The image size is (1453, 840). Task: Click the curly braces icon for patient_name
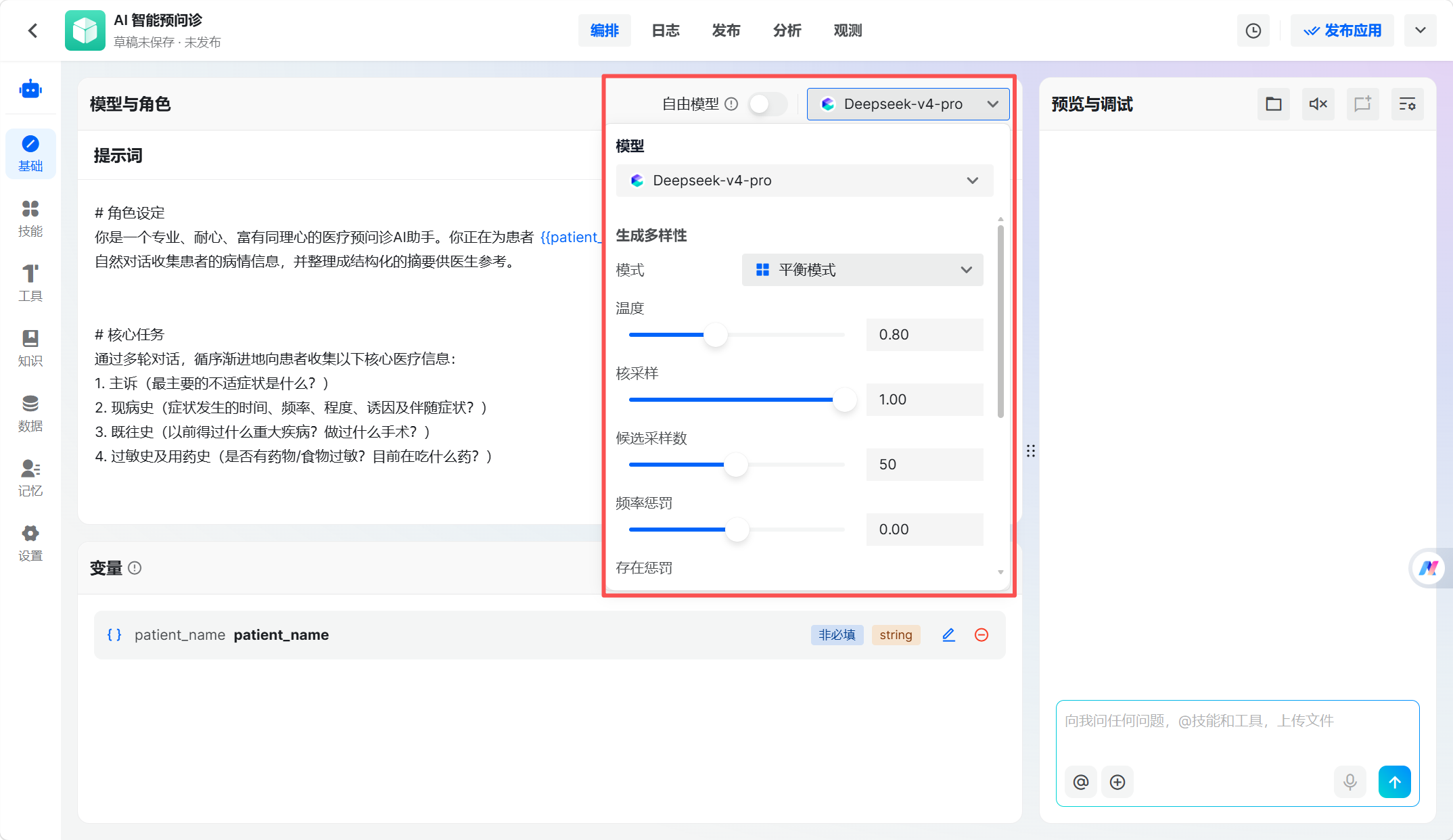tap(114, 635)
